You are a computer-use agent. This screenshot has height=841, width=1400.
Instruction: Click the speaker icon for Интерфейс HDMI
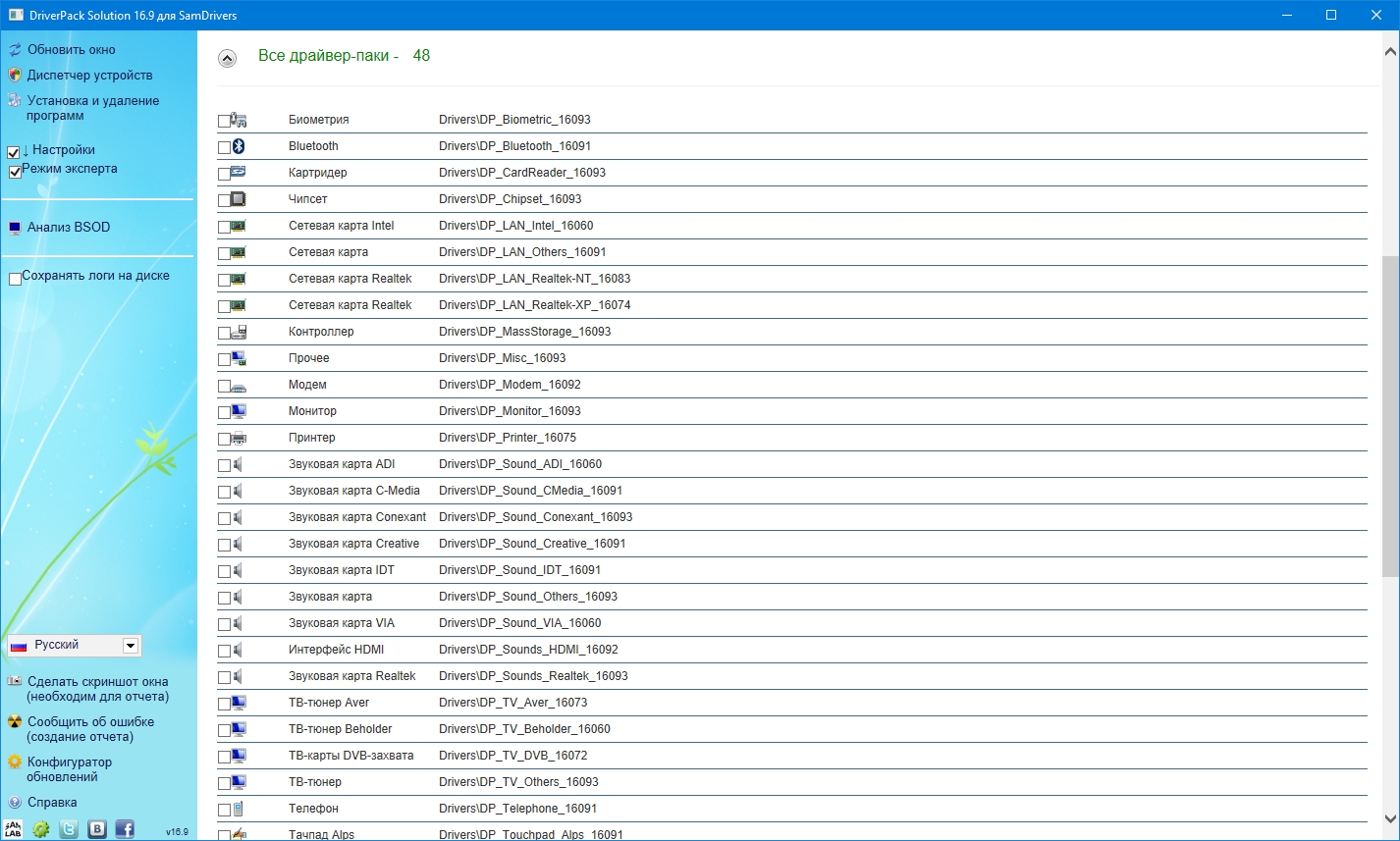tap(238, 650)
